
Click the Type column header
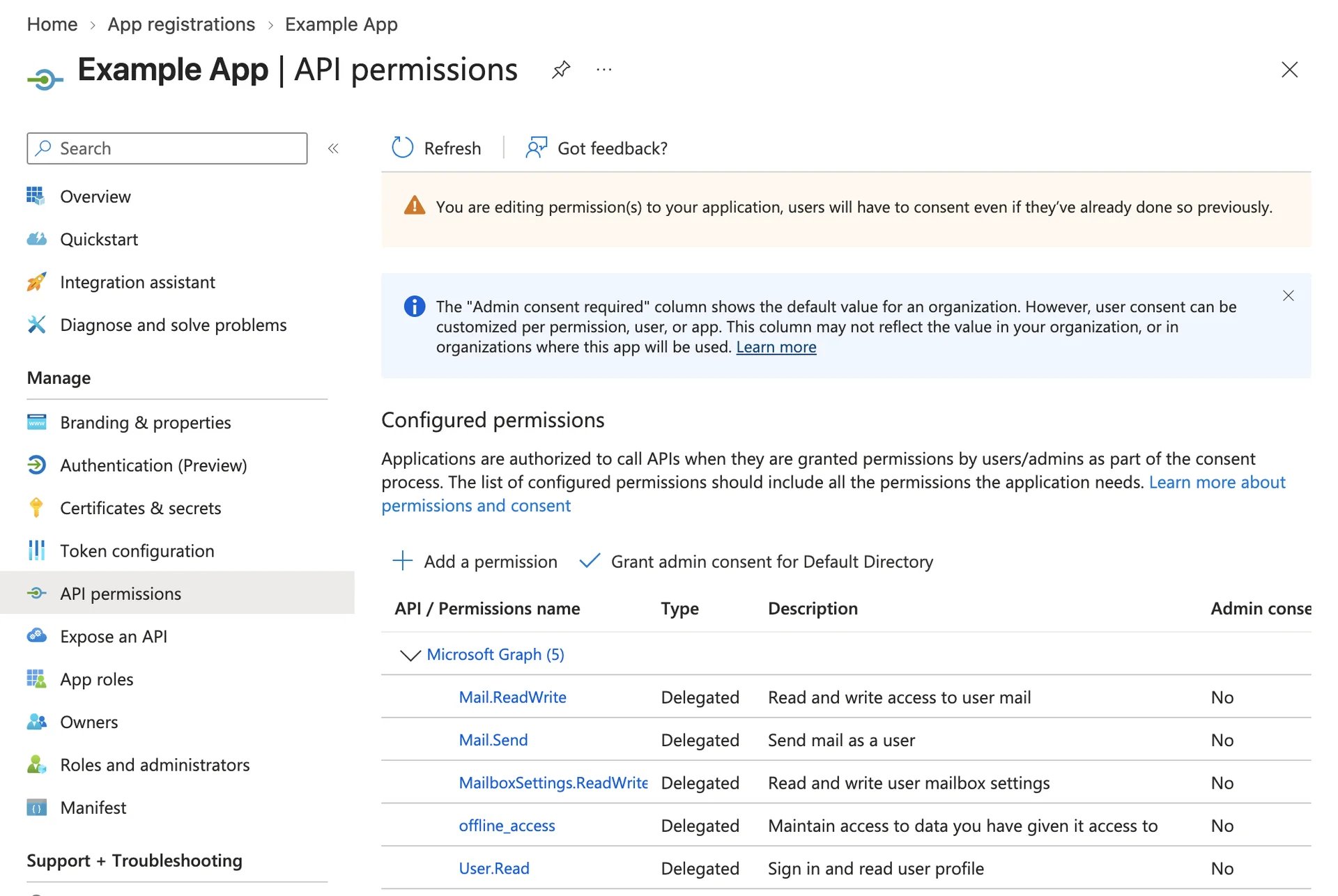point(679,609)
